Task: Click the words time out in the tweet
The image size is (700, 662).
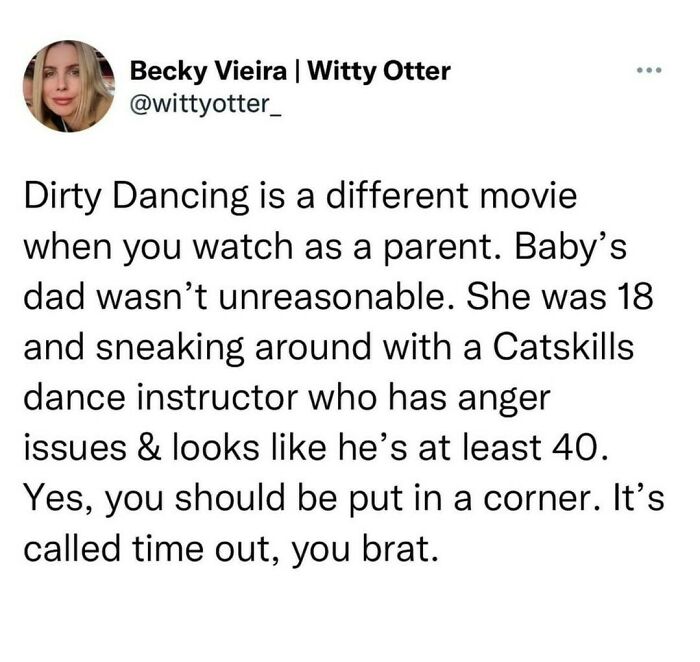Action: point(202,548)
